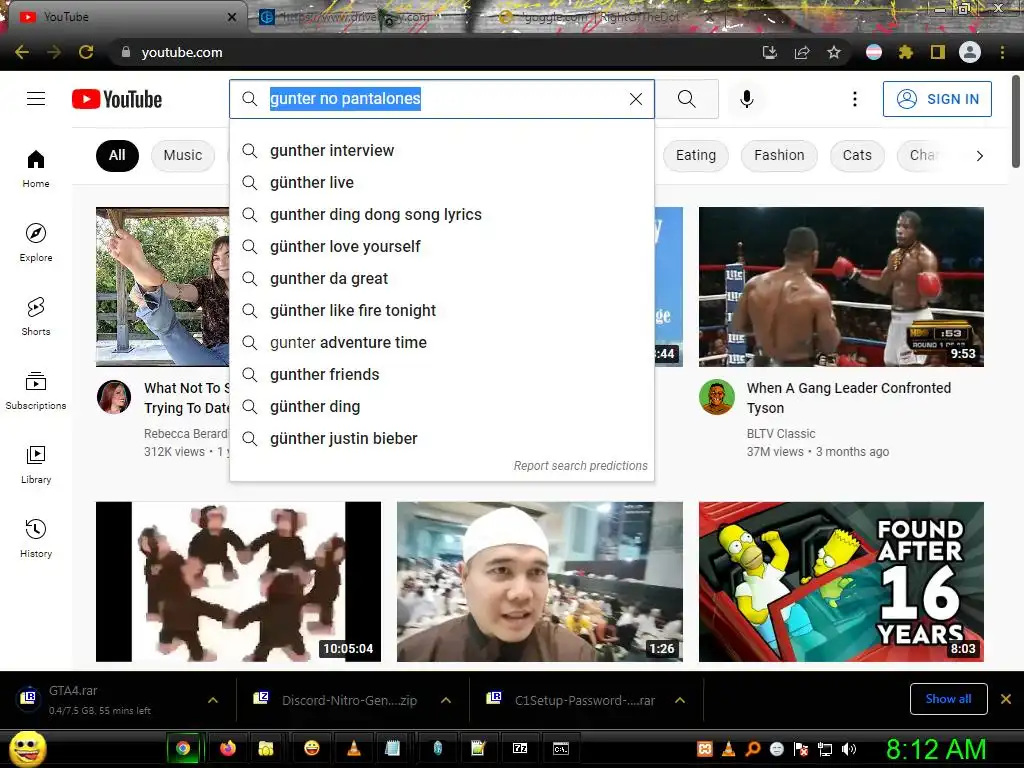The height and width of the screenshot is (768, 1024).
Task: Choose suggestion 'günther ding'
Action: [442, 406]
